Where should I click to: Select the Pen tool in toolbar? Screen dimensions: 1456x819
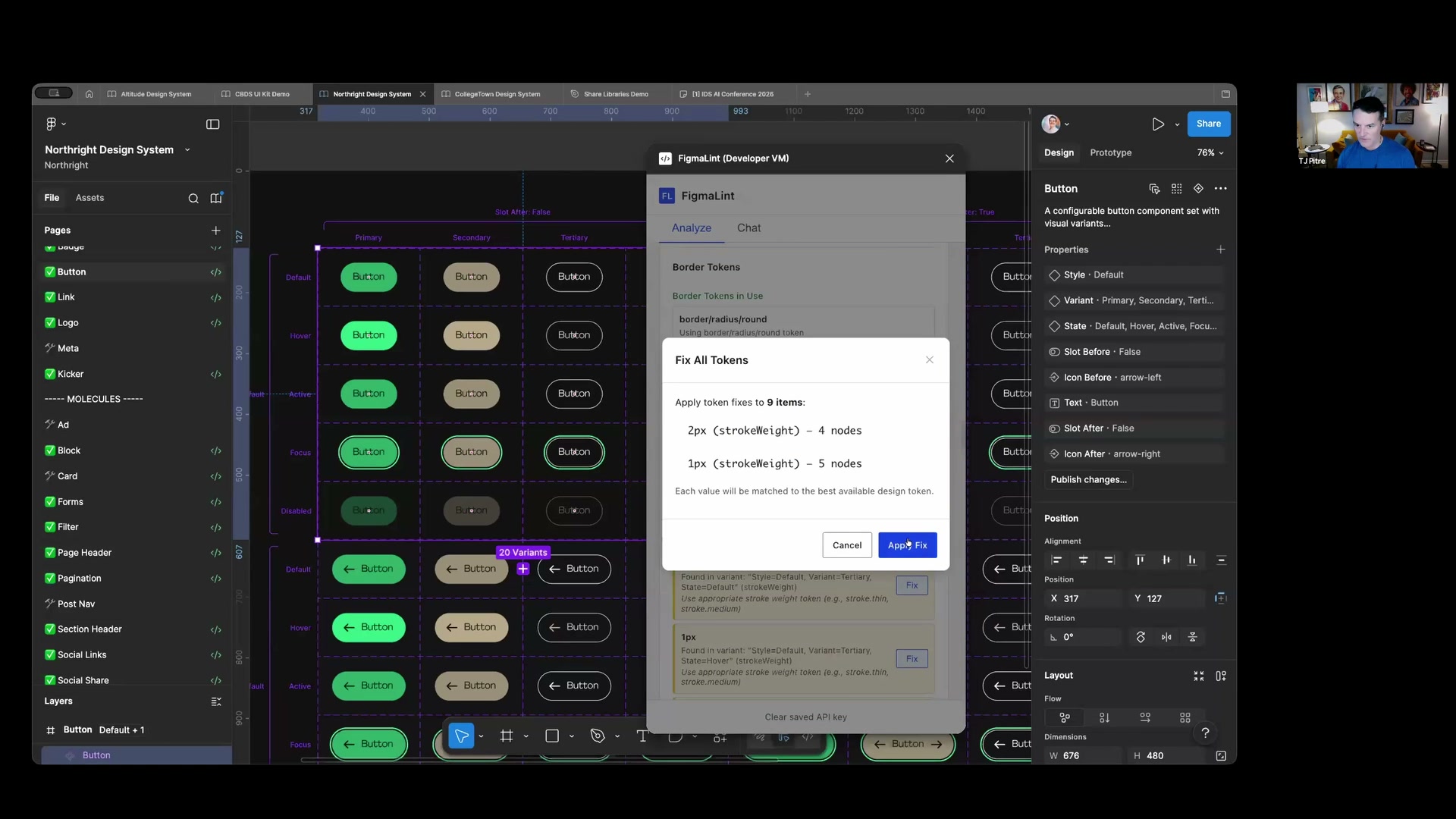598,736
